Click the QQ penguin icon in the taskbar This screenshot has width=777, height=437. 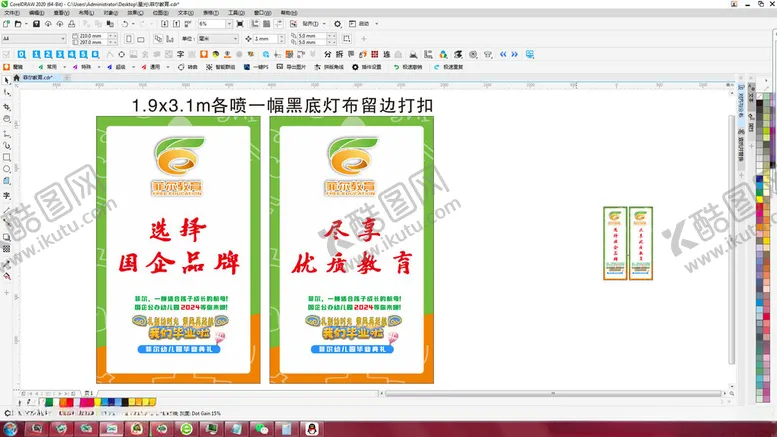[x=312, y=429]
